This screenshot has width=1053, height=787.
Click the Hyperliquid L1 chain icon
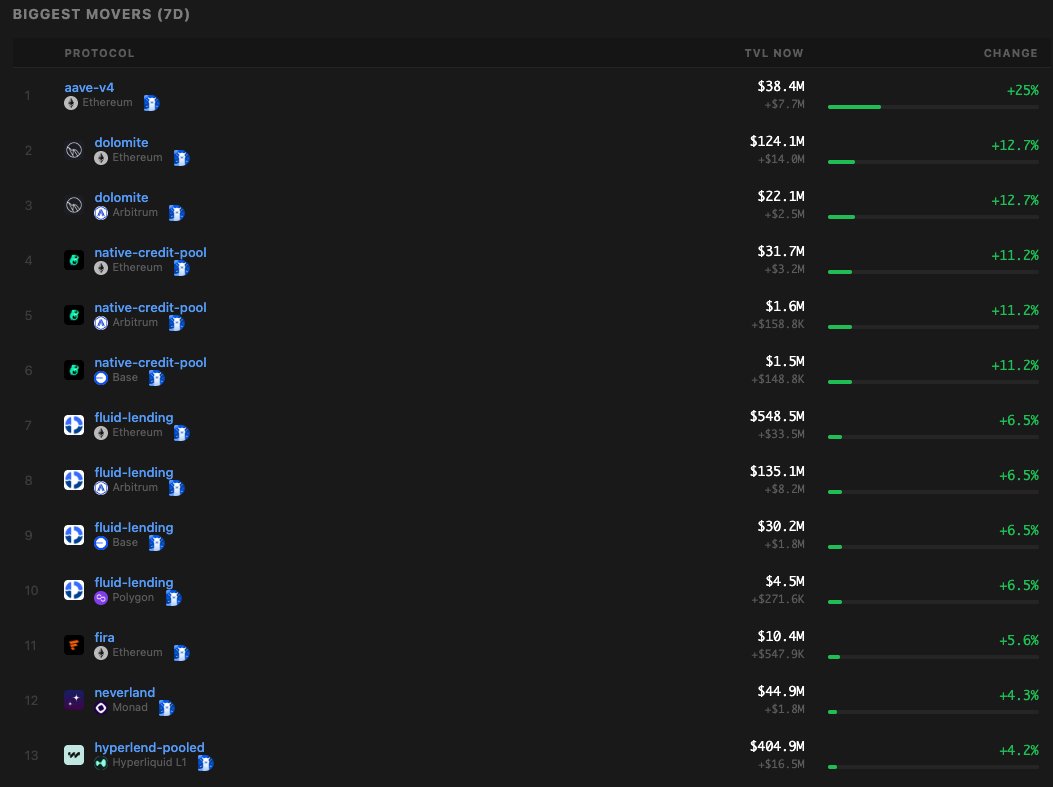coord(101,763)
